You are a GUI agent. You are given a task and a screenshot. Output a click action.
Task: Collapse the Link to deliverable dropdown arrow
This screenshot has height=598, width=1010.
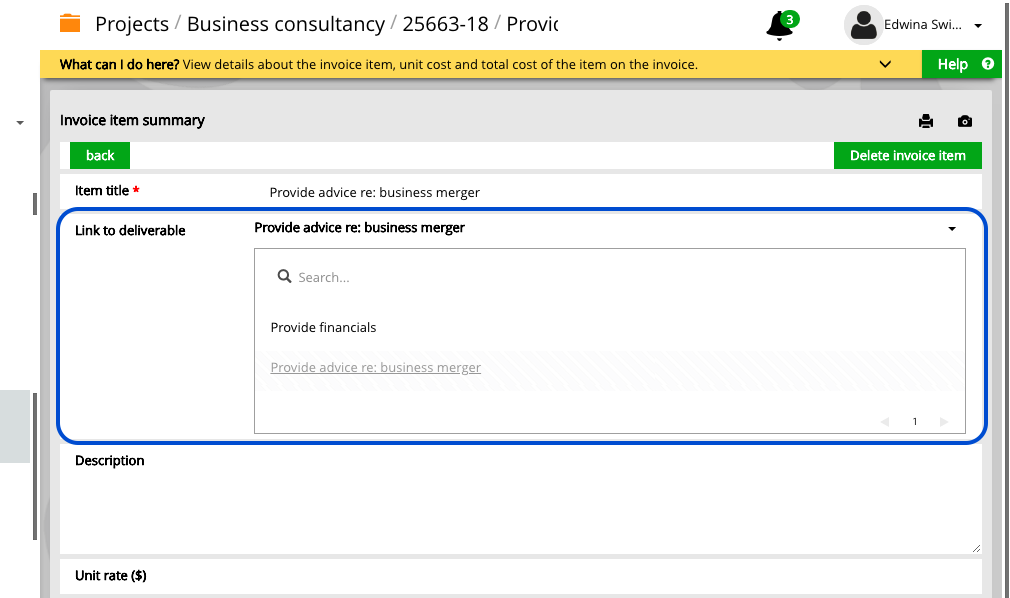tap(951, 229)
